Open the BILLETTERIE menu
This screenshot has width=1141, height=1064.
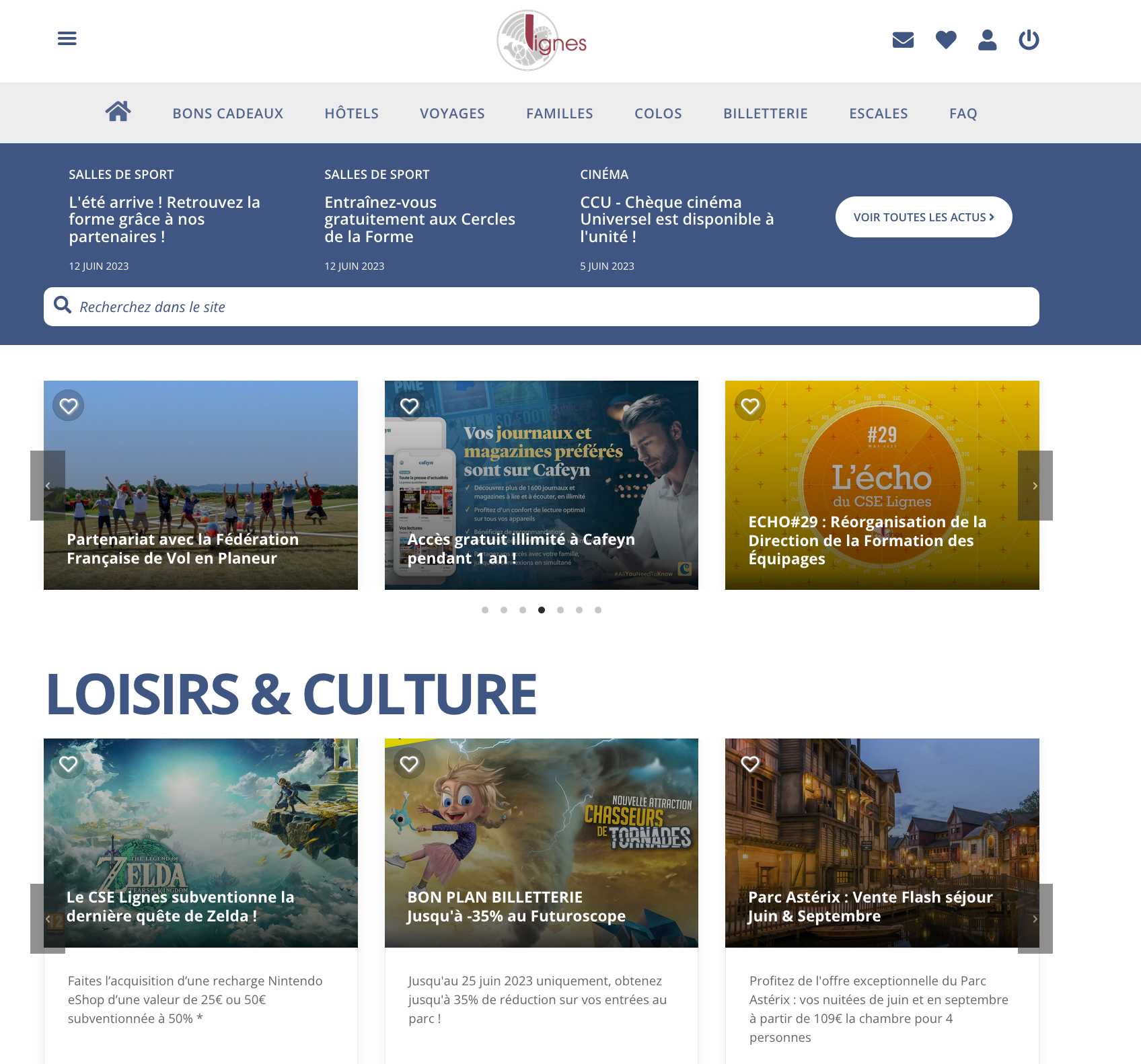765,114
